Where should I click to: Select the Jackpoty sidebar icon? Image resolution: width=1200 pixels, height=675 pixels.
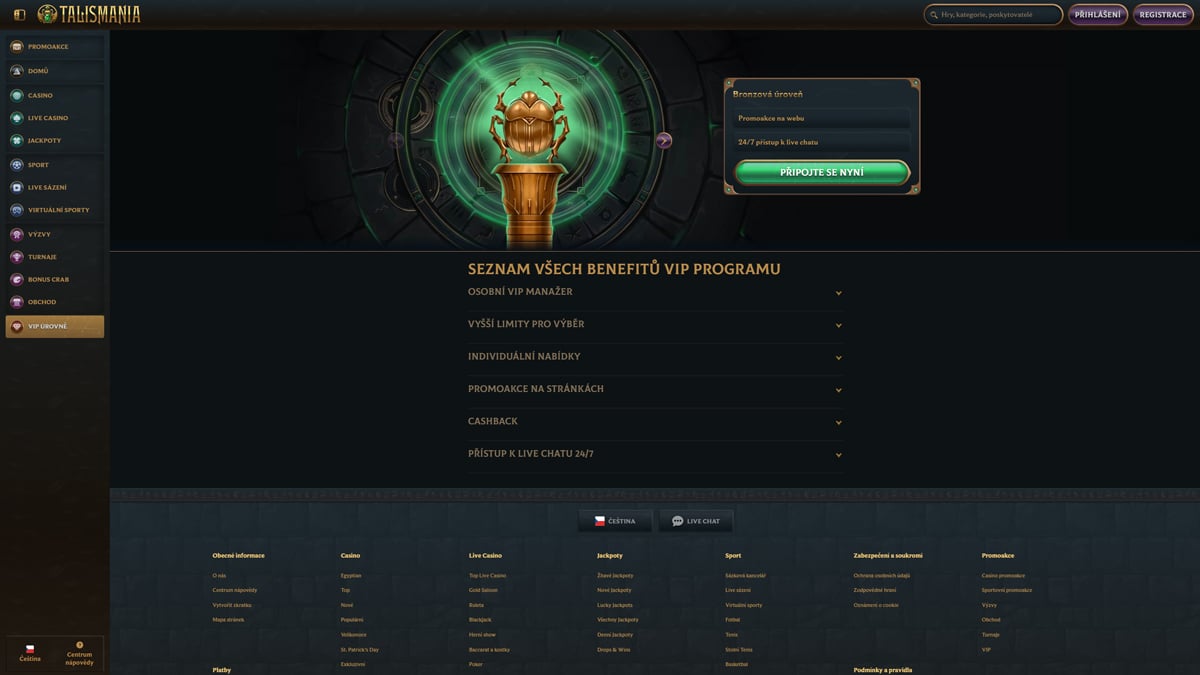[x=17, y=141]
